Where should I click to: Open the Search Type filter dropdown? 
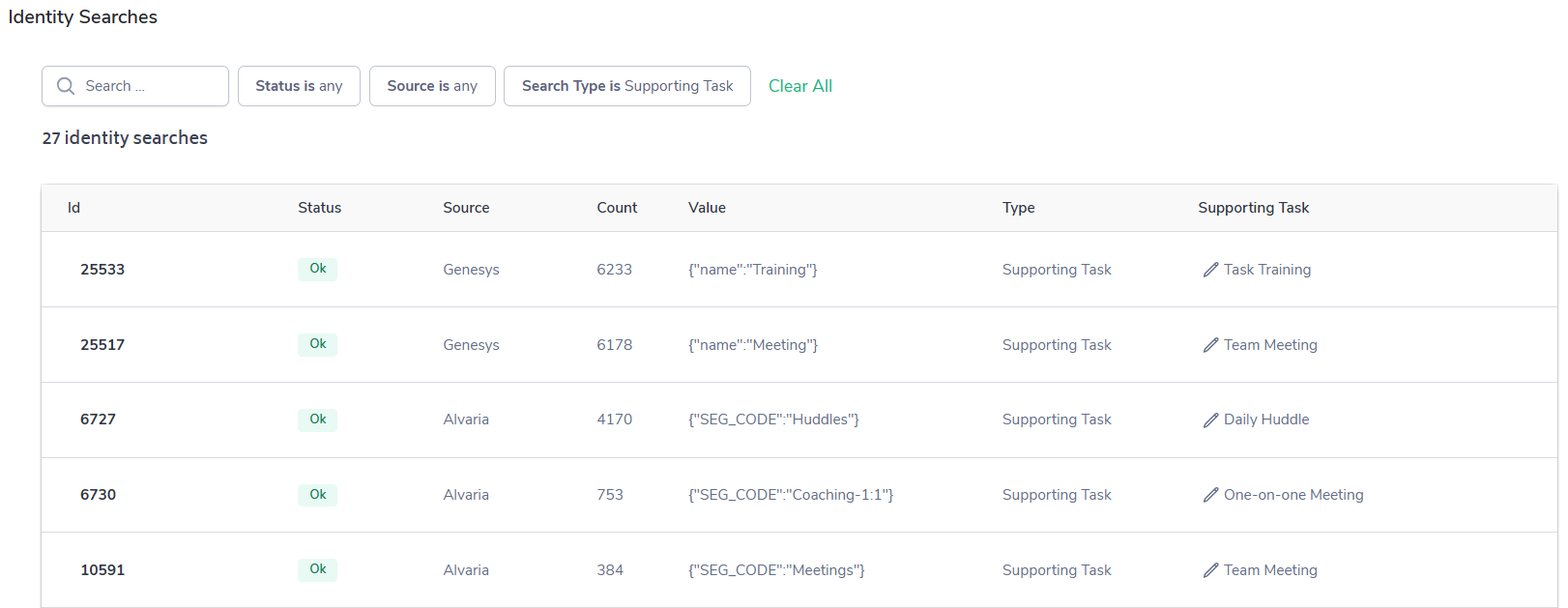pyautogui.click(x=627, y=86)
